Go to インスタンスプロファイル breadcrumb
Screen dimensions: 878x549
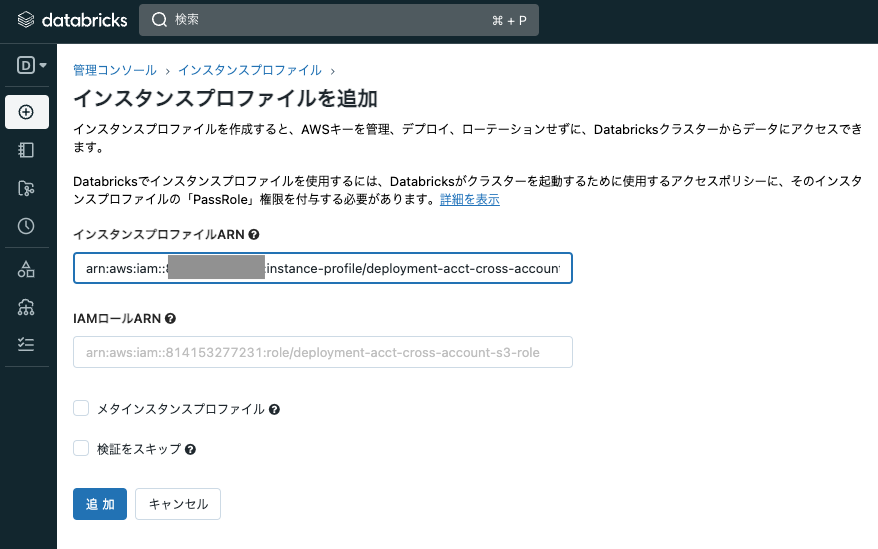point(250,70)
